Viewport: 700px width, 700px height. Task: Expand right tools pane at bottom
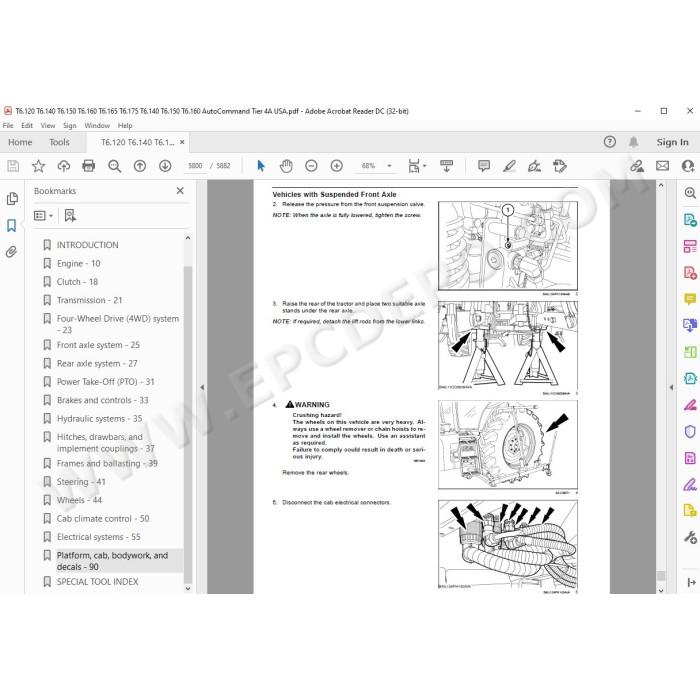pos(691,582)
